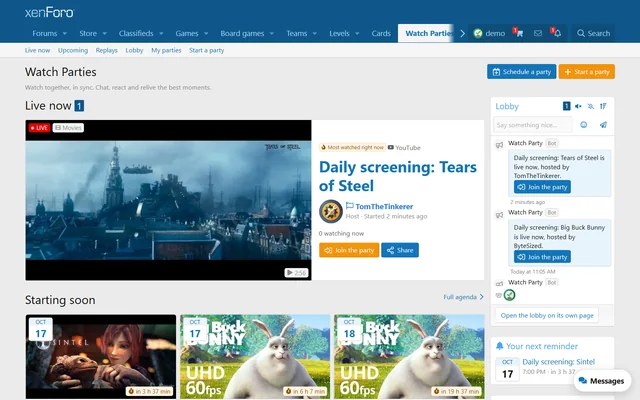The image size is (640, 400).
Task: Go to the Start a party sub-navigation link
Action: [207, 50]
